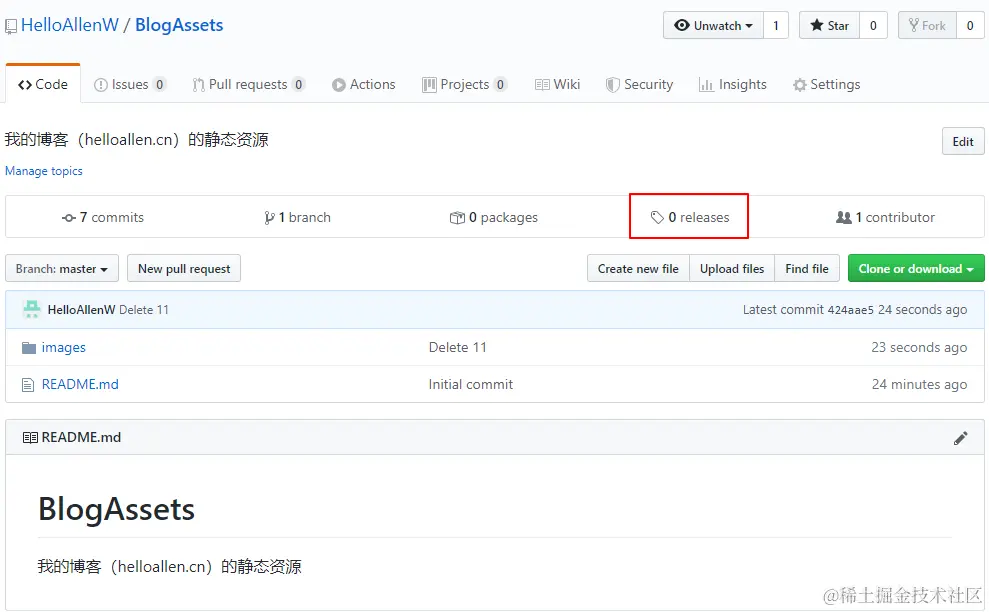Click the package icon beside 0 packages

[457, 218]
